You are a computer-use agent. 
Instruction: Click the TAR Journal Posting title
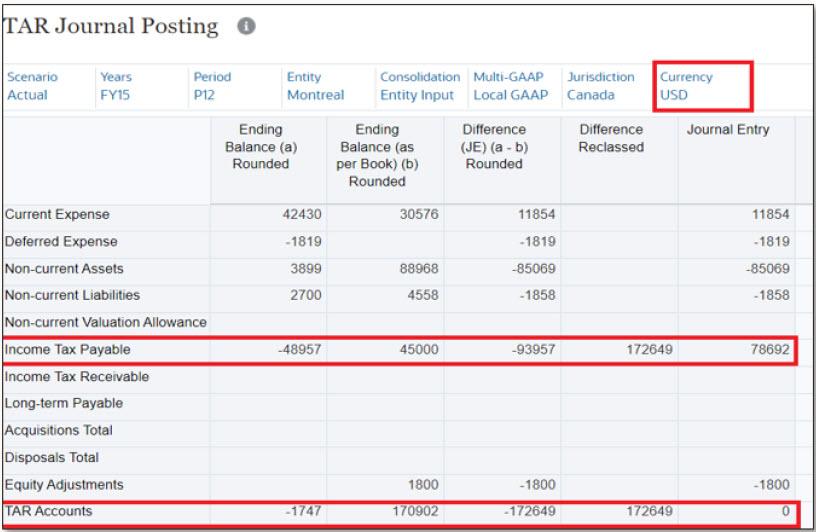point(111,26)
